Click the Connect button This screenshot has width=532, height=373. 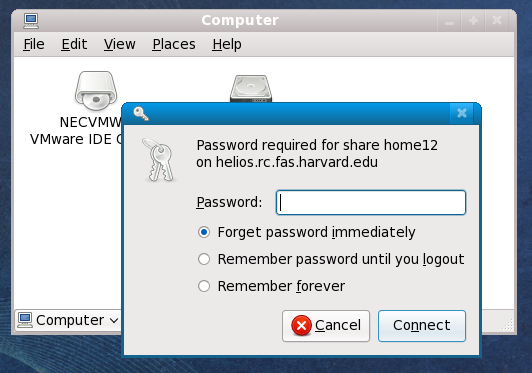(x=422, y=325)
